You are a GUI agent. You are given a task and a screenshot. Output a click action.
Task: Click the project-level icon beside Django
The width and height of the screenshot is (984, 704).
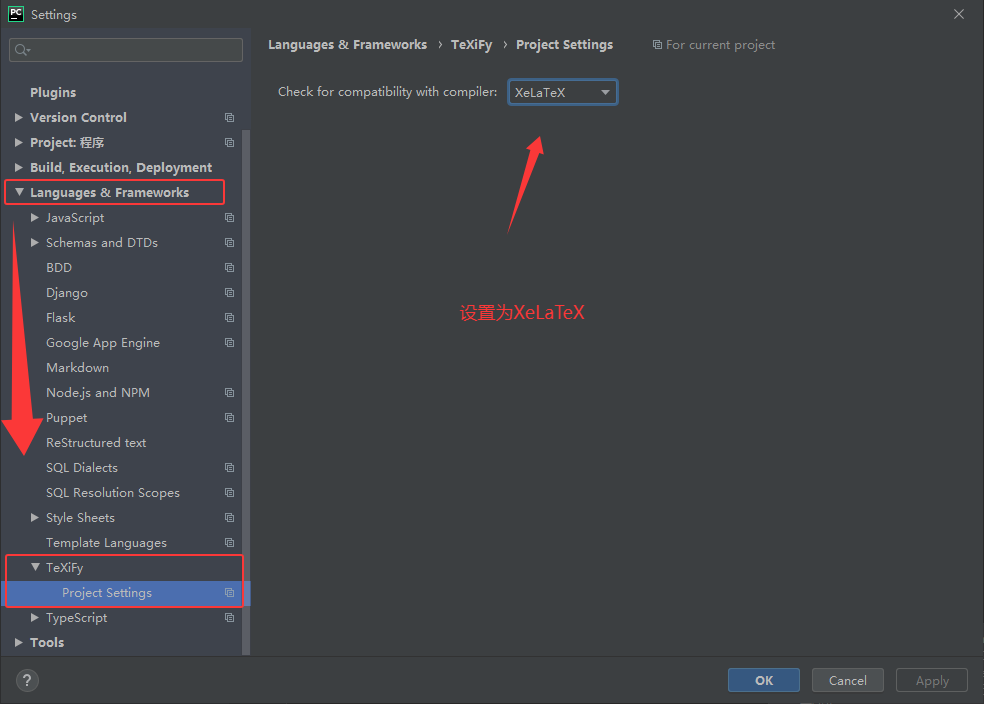230,293
